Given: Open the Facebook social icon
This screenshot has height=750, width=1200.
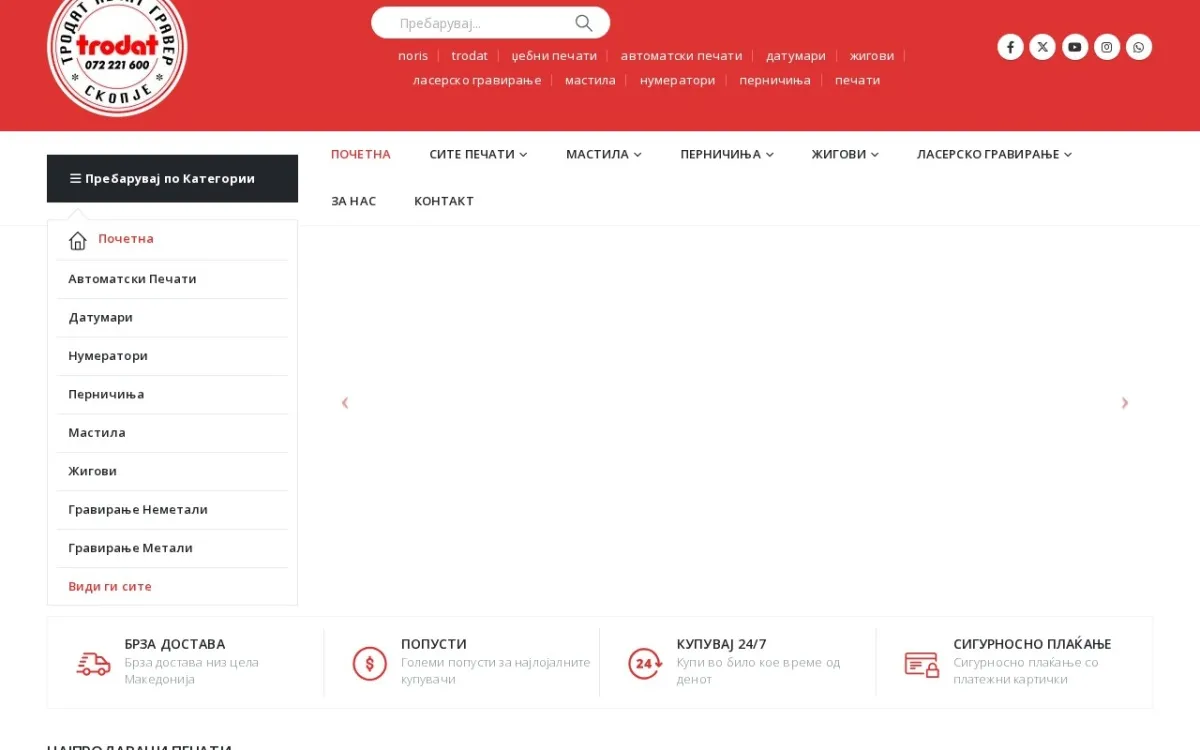Looking at the screenshot, I should (x=1010, y=47).
